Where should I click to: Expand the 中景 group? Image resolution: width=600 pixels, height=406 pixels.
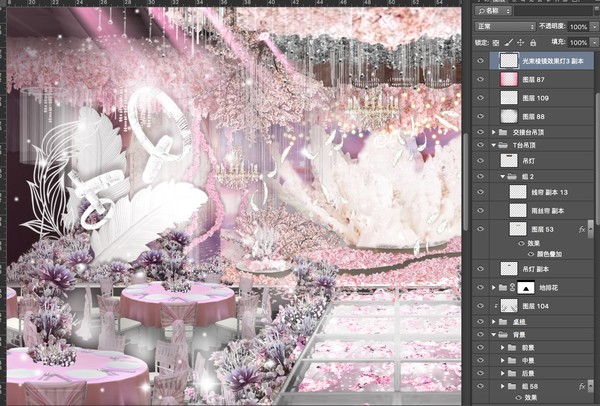click(503, 361)
